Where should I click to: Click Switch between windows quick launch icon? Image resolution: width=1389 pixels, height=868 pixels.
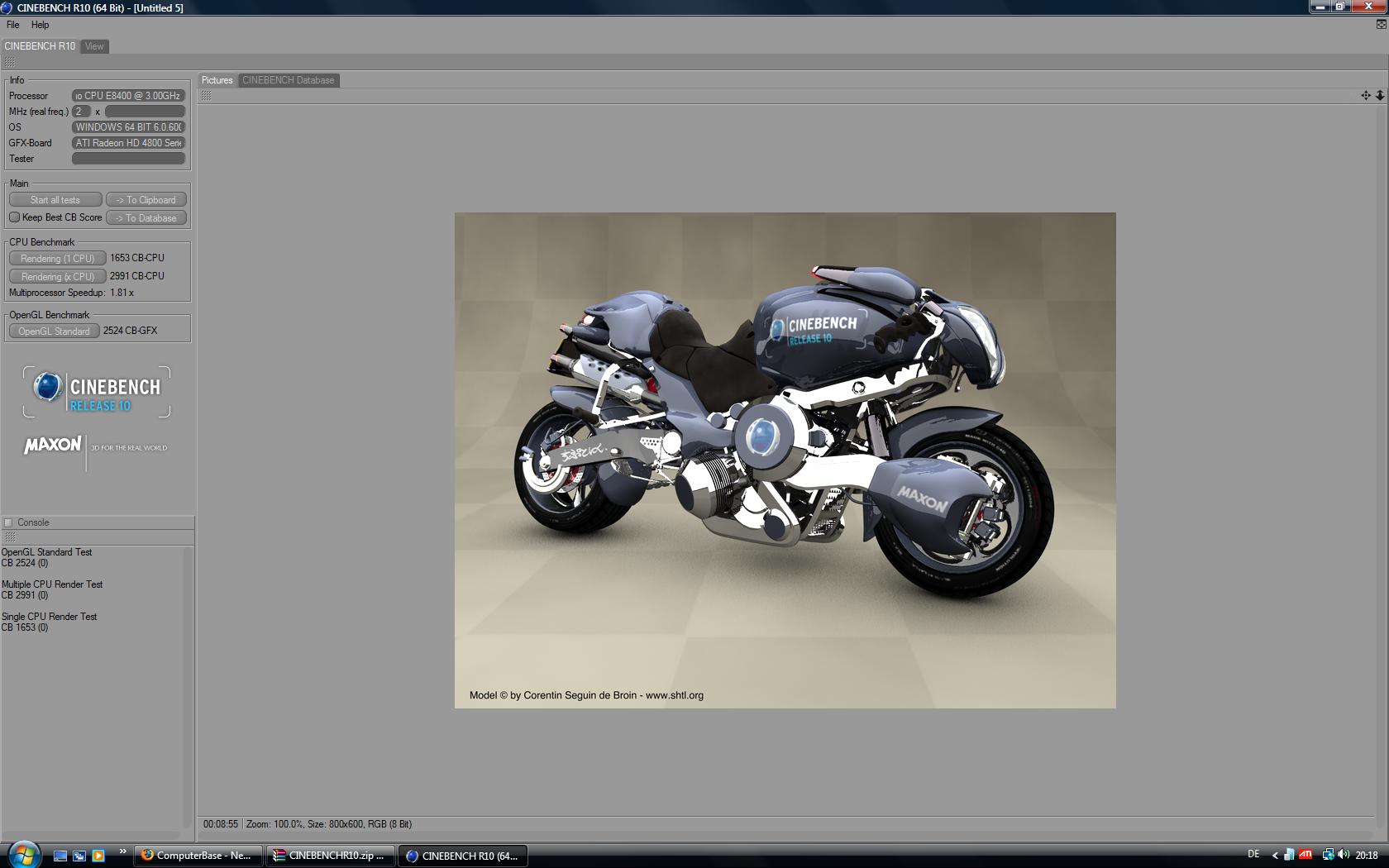[x=79, y=856]
